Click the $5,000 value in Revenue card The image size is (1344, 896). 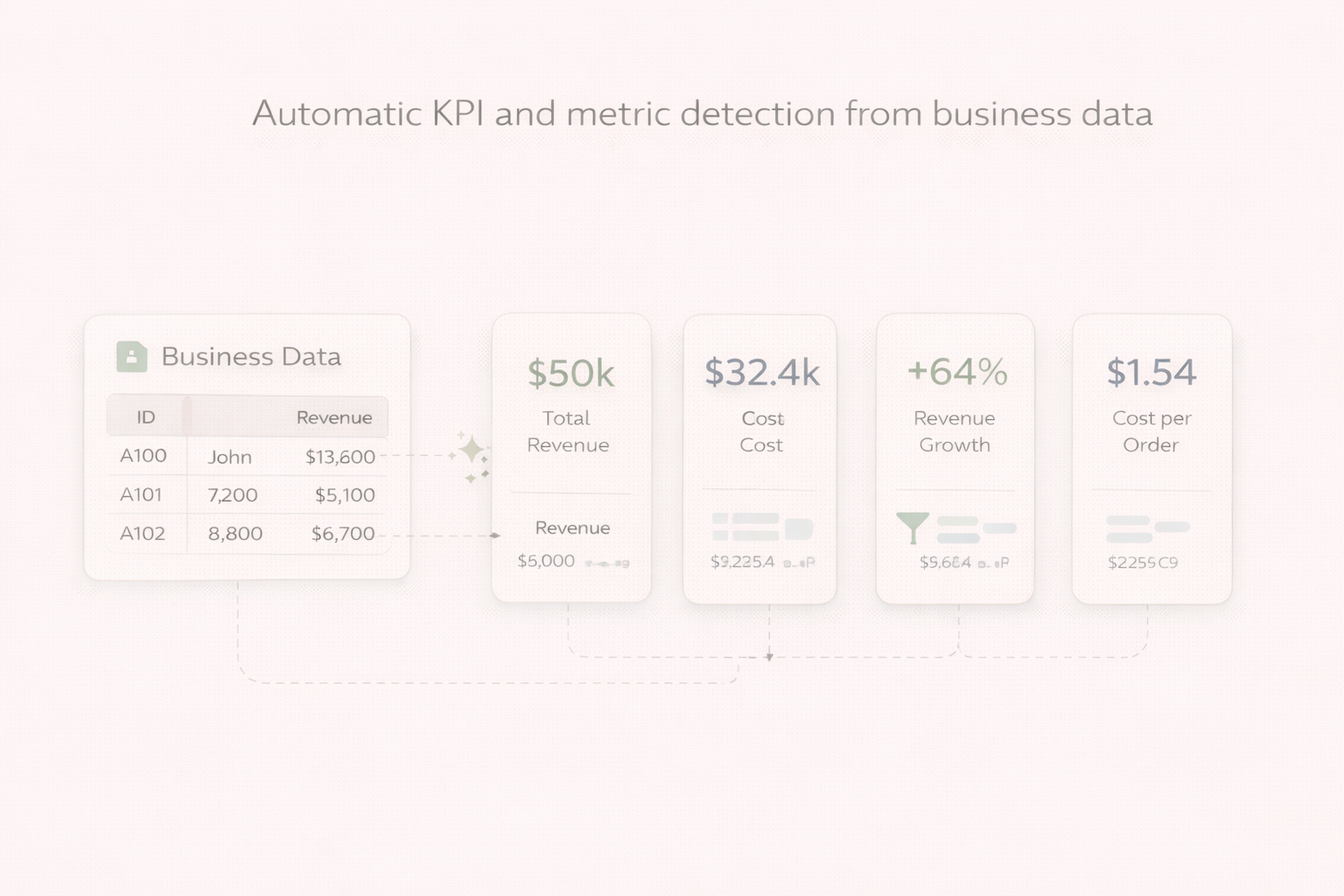click(x=546, y=561)
